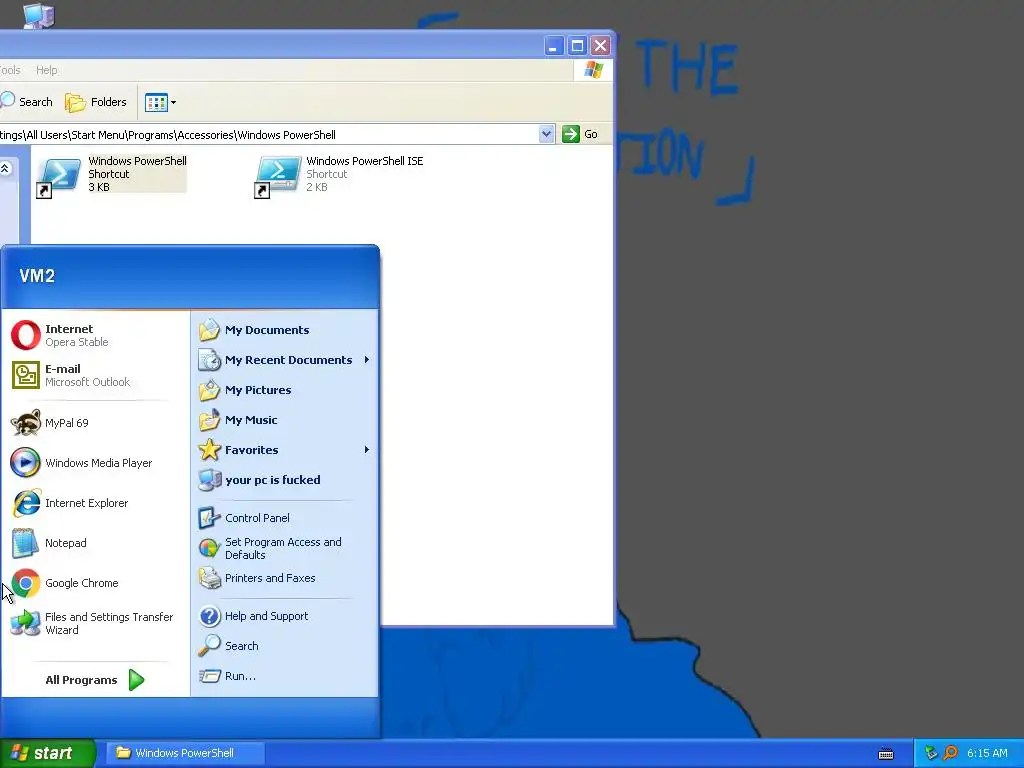Open Control Panel
The height and width of the screenshot is (768, 1024).
tap(285, 518)
